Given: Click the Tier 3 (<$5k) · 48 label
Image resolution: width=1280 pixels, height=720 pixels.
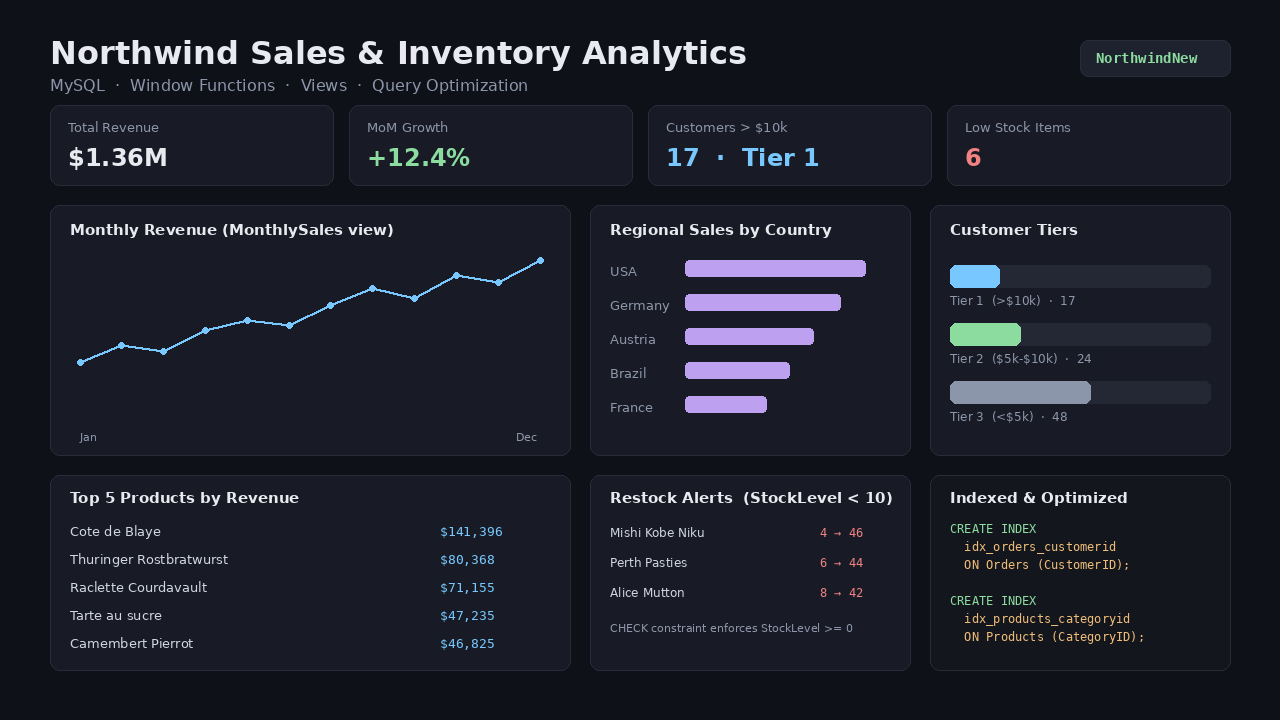Looking at the screenshot, I should [x=1009, y=417].
